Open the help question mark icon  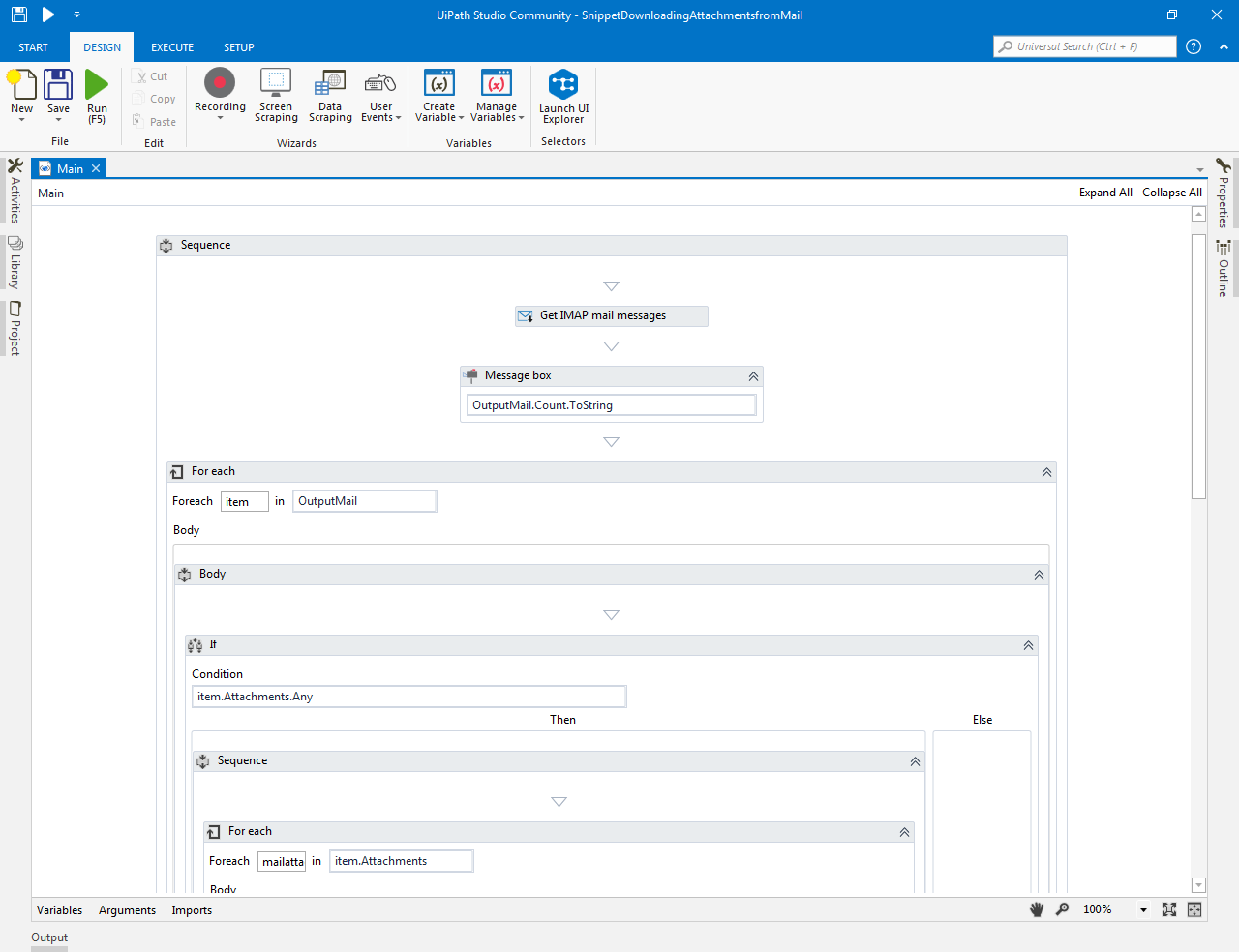[1194, 46]
